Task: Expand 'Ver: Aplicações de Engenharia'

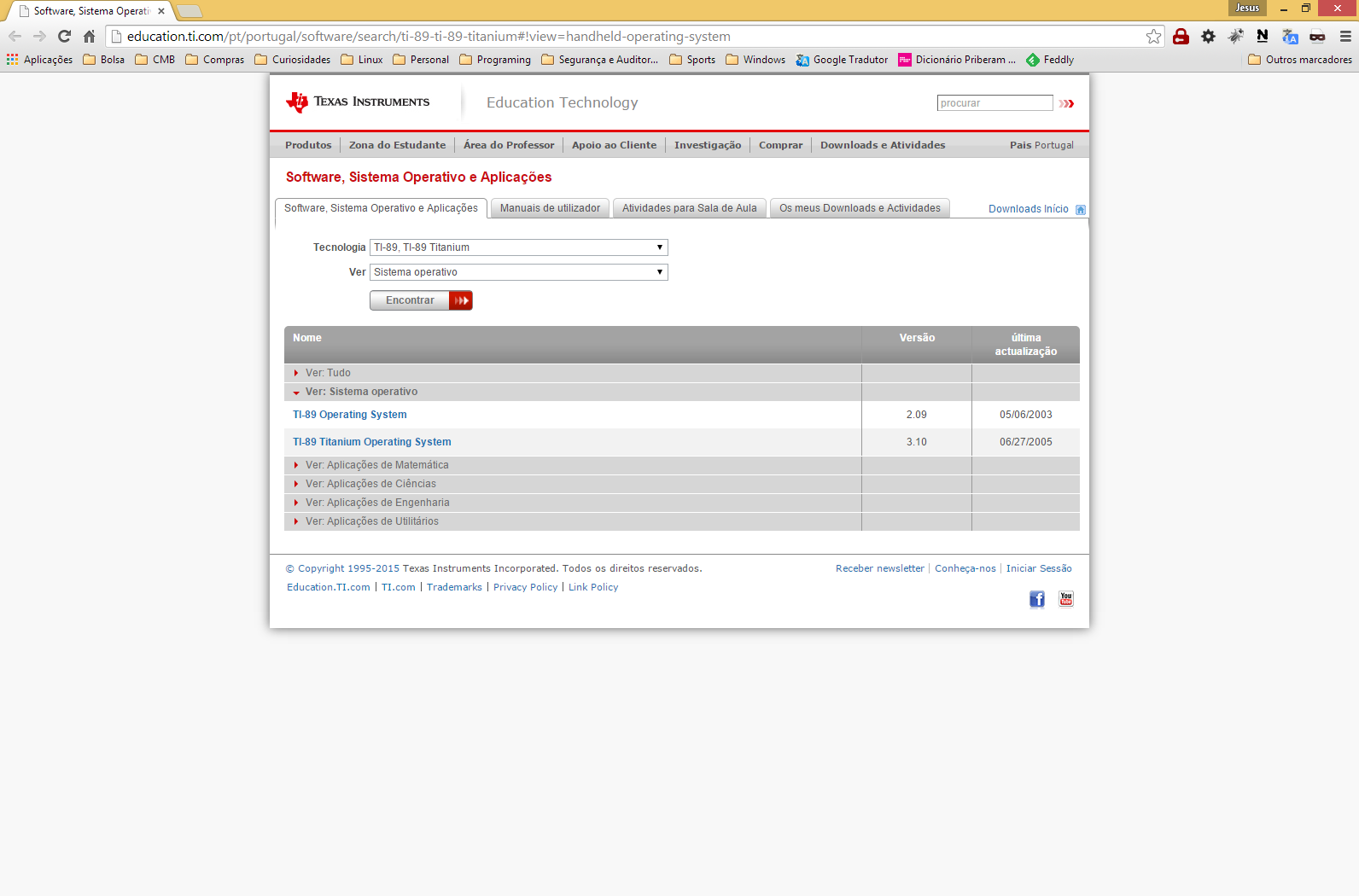Action: [x=573, y=503]
